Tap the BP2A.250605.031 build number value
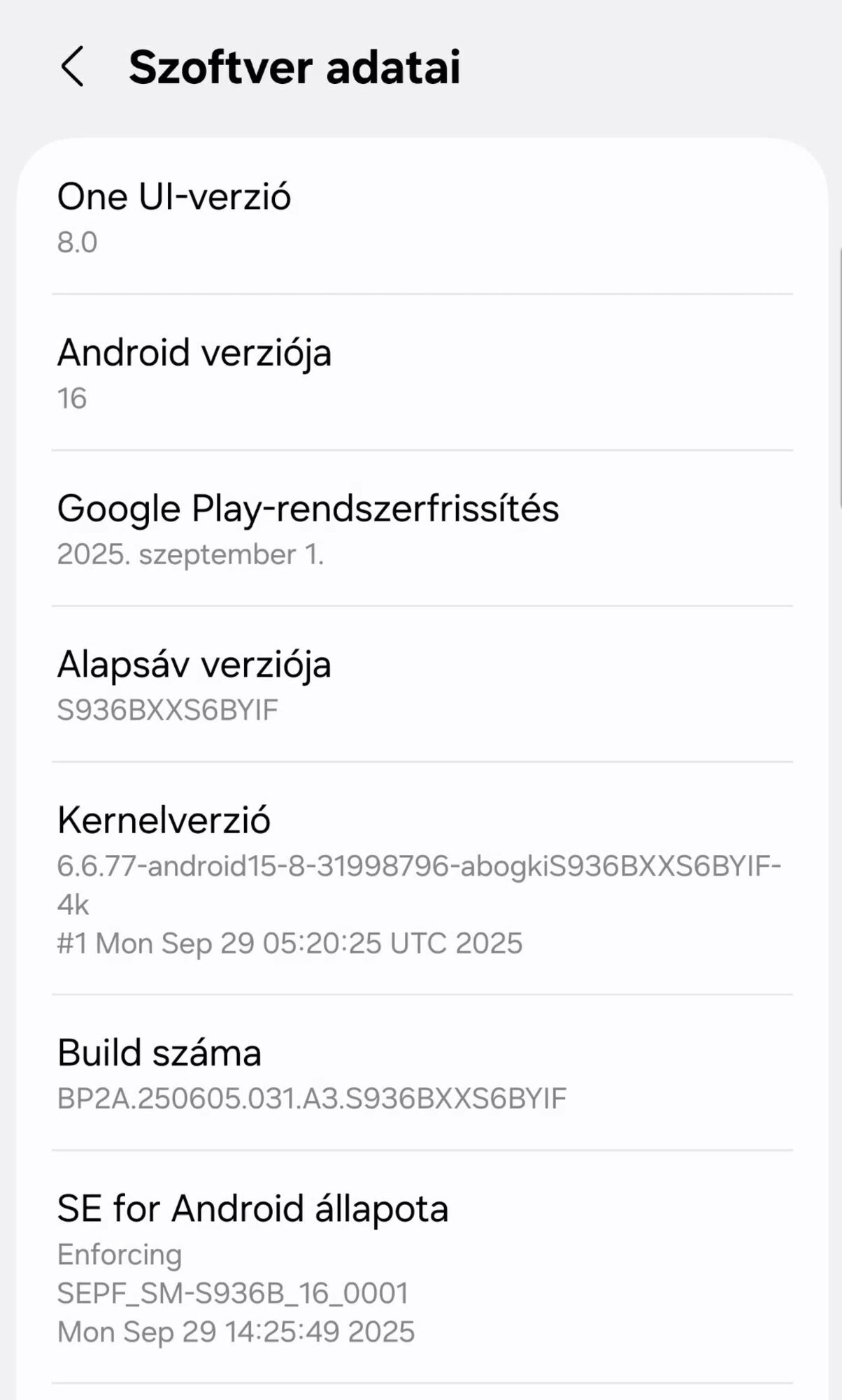Image resolution: width=842 pixels, height=1400 pixels. click(312, 1099)
